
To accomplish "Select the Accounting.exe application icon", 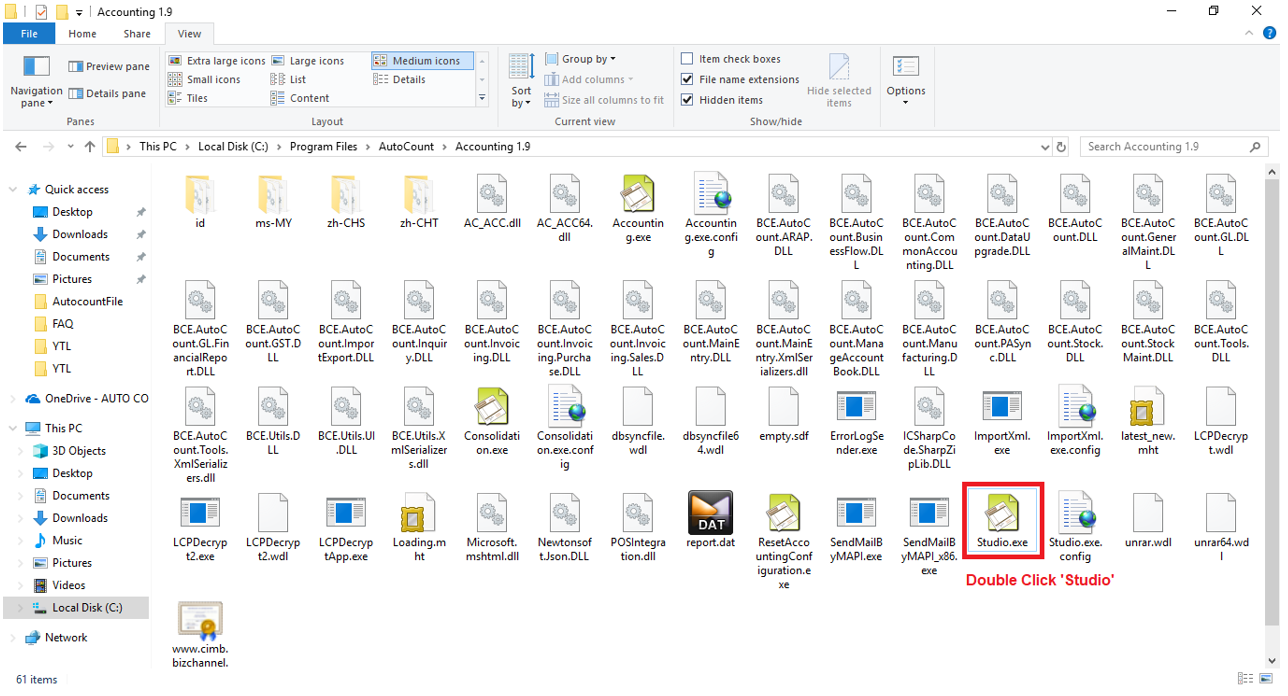I will pyautogui.click(x=637, y=192).
